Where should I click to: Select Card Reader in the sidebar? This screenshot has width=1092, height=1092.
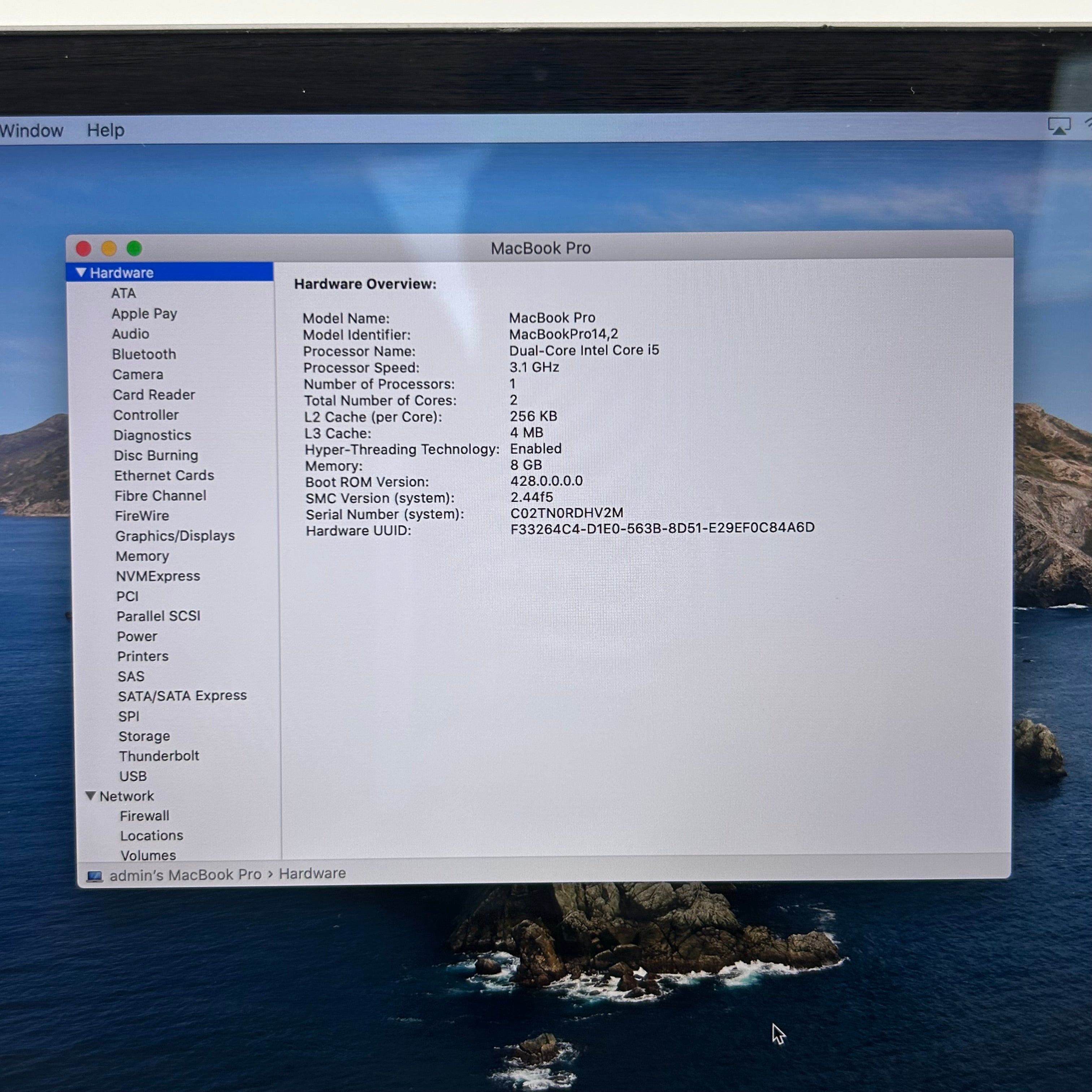[154, 395]
